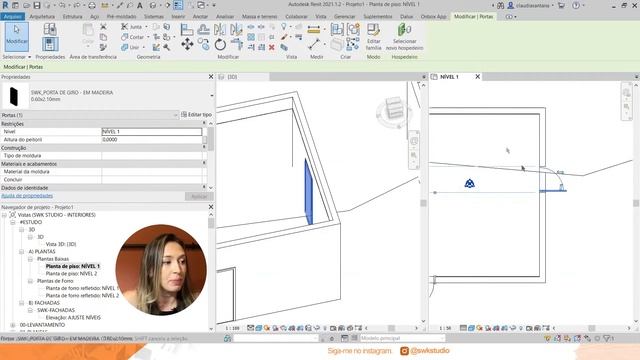Screen dimensions: 640x360
Task: Open the Propriedades de tipo icon
Action: [x=50, y=29]
